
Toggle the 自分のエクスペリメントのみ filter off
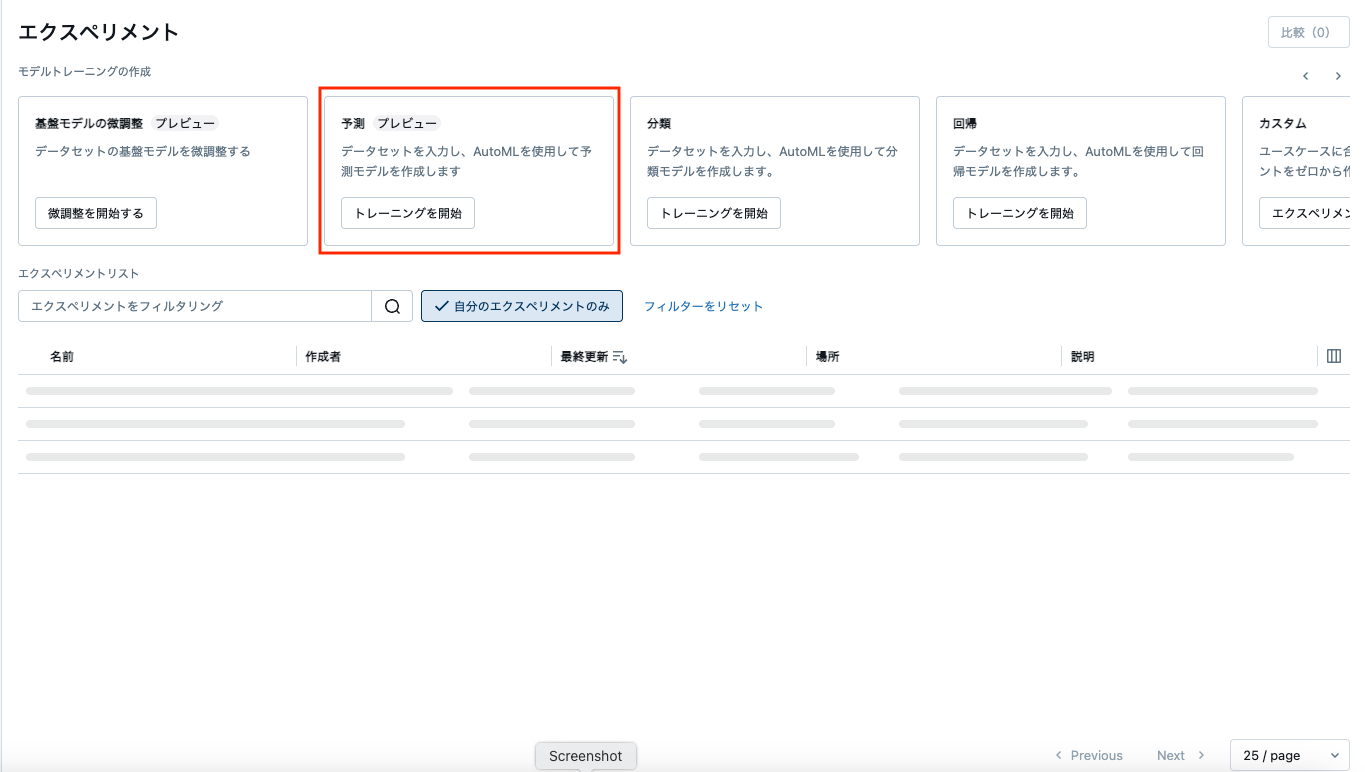coord(521,305)
